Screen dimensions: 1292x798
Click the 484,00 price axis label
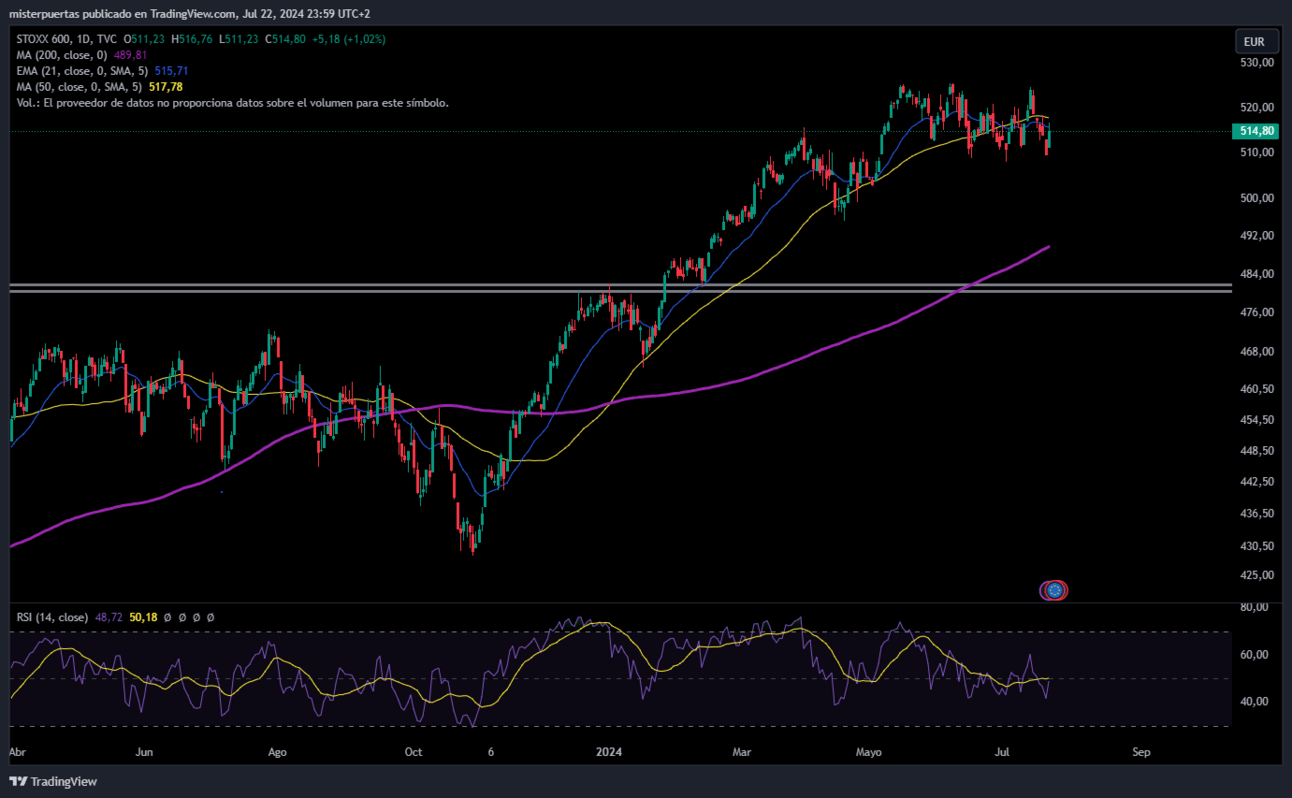click(1257, 274)
